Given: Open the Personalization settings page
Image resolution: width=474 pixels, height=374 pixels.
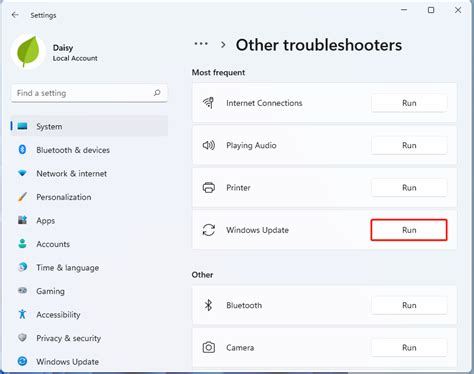Looking at the screenshot, I should [64, 197].
